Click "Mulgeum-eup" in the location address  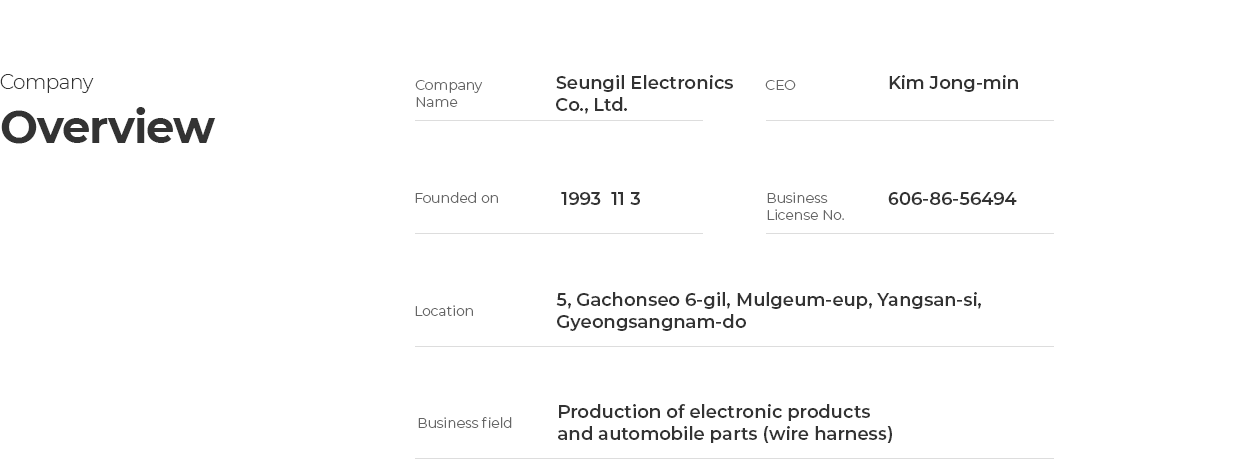[803, 300]
